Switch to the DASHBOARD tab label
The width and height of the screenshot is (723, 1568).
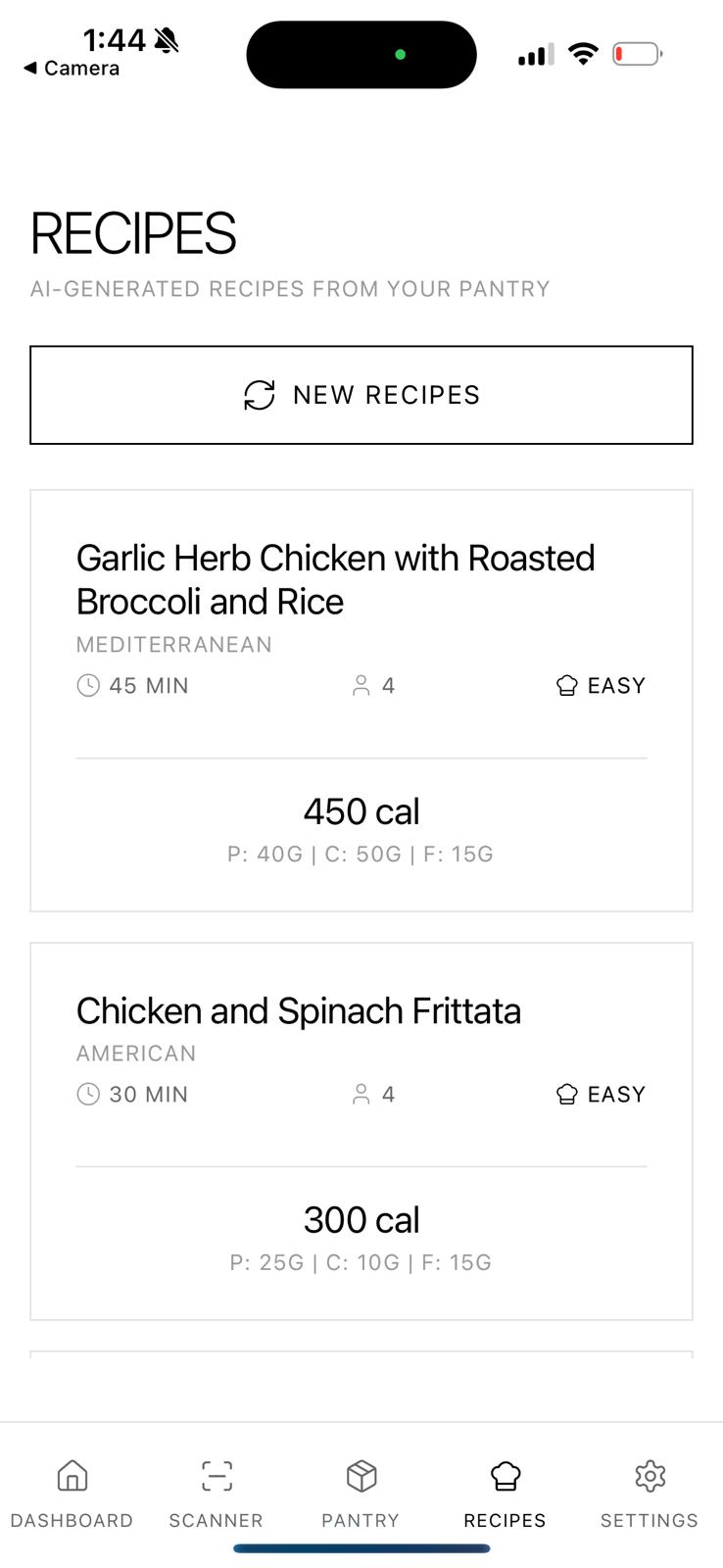click(x=72, y=1520)
